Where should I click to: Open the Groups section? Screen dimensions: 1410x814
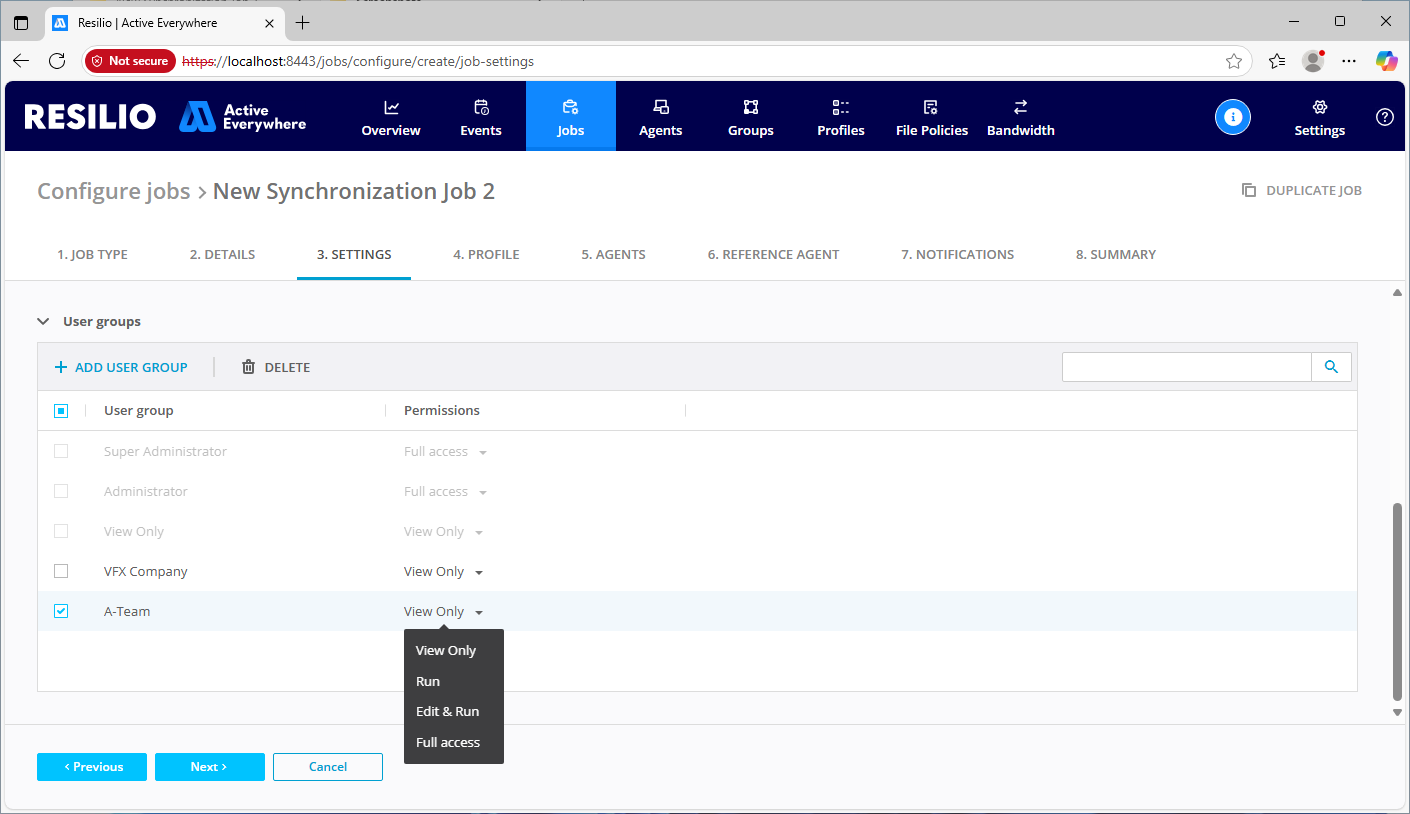click(751, 117)
